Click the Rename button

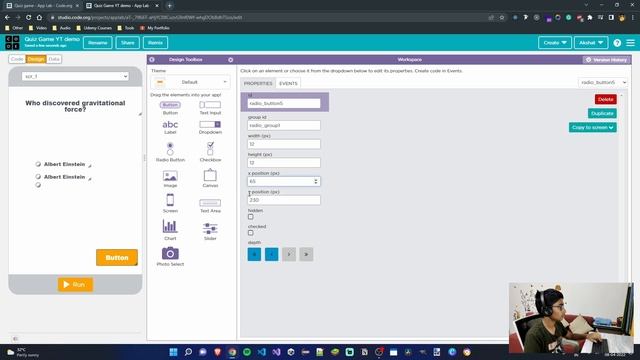coord(98,43)
